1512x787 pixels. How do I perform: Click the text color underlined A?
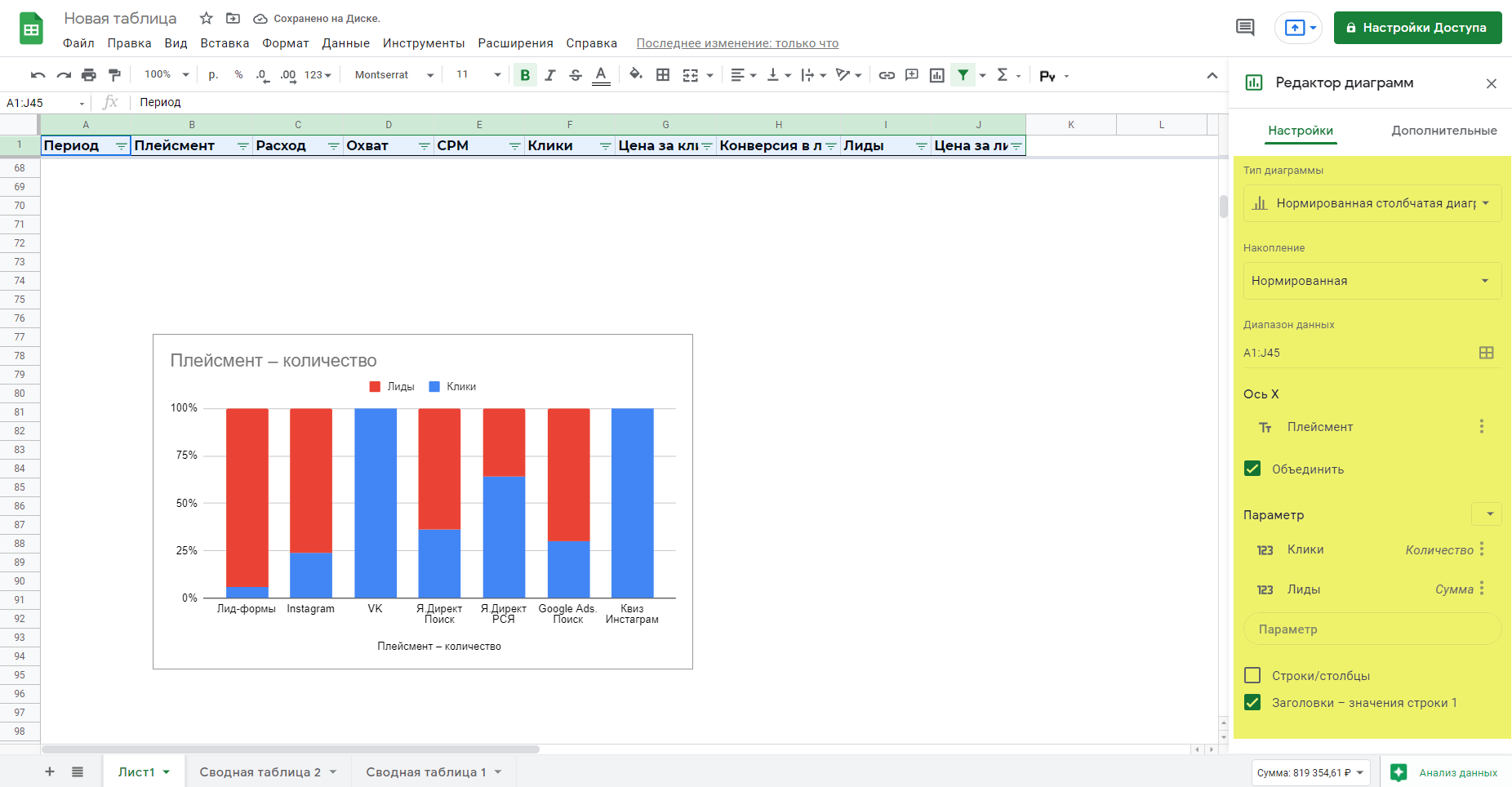pyautogui.click(x=601, y=75)
